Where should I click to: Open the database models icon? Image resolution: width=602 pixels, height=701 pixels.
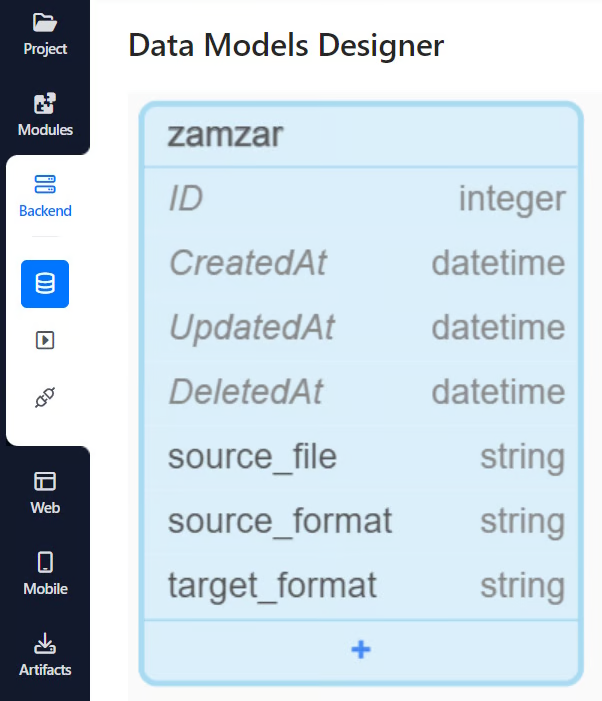45,284
